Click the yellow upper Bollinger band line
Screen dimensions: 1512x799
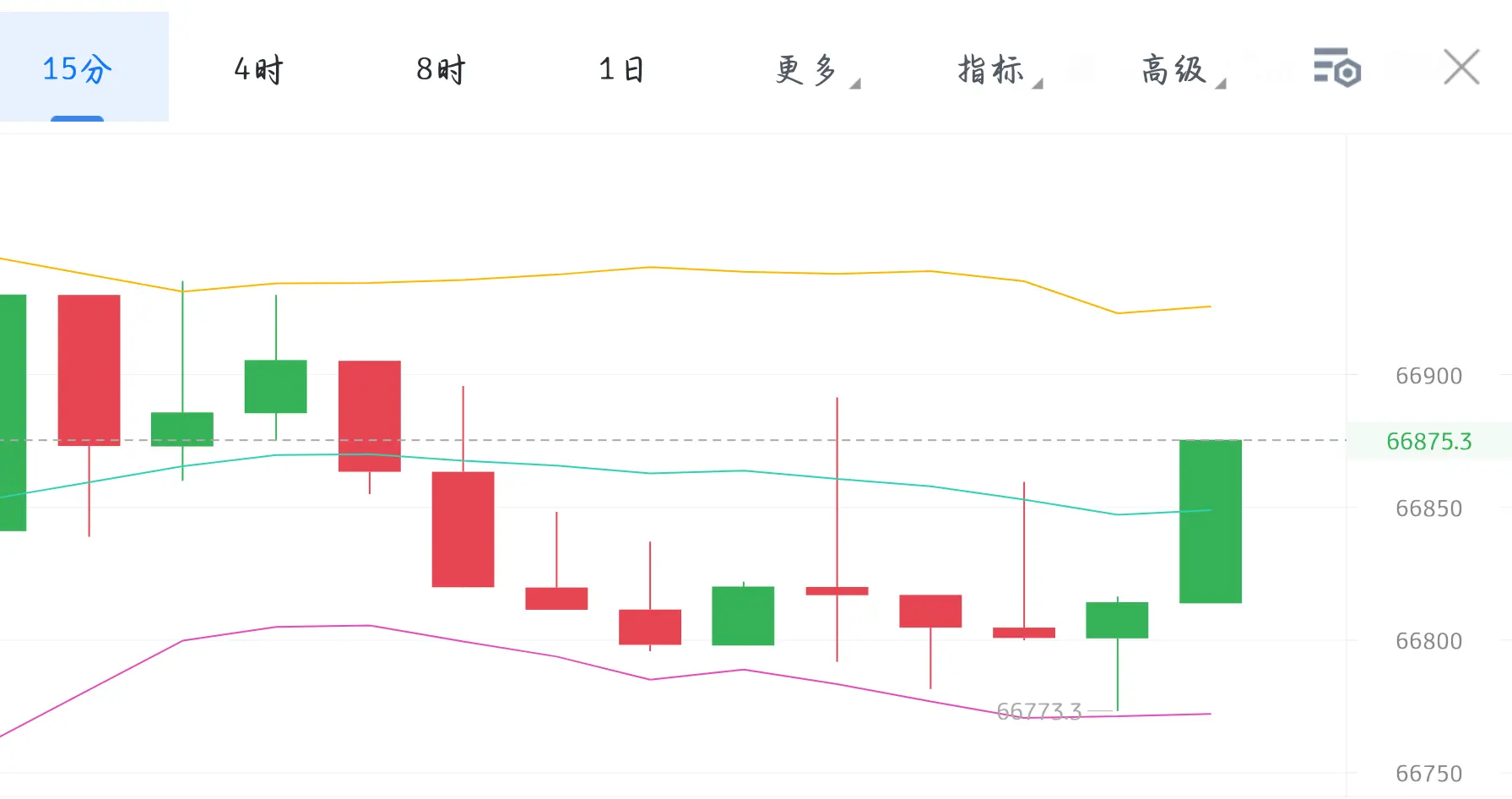click(650, 268)
